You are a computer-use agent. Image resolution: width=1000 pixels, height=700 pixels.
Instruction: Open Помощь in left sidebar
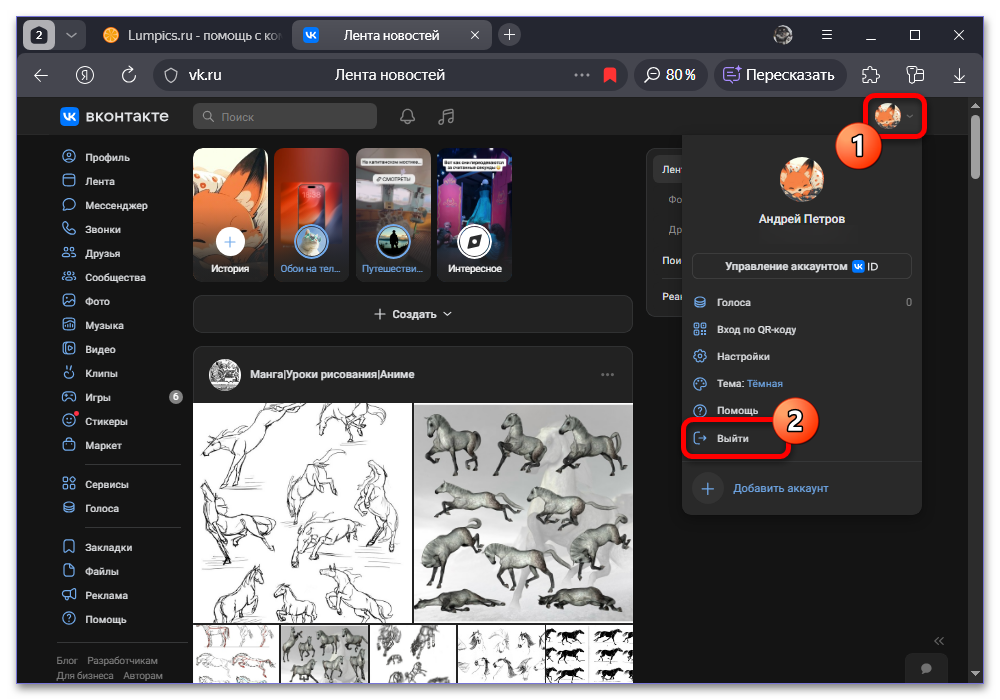click(x=94, y=619)
